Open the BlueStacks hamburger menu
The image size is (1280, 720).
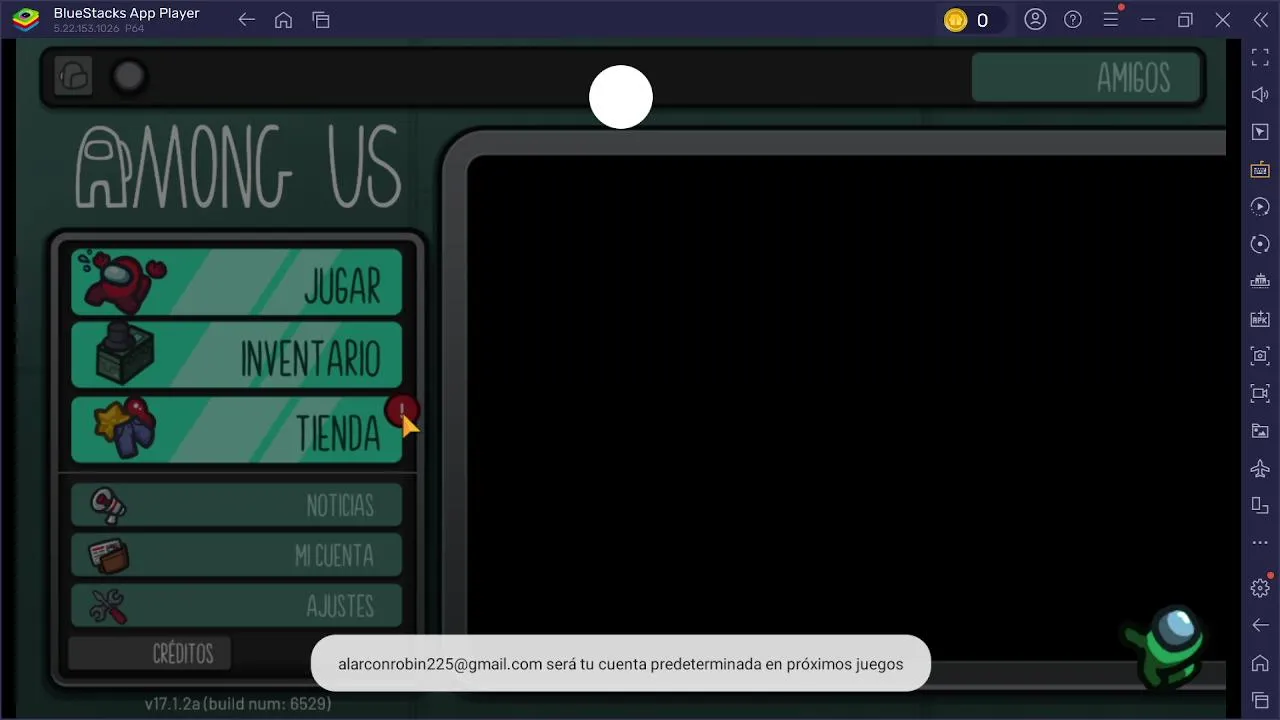click(x=1111, y=20)
